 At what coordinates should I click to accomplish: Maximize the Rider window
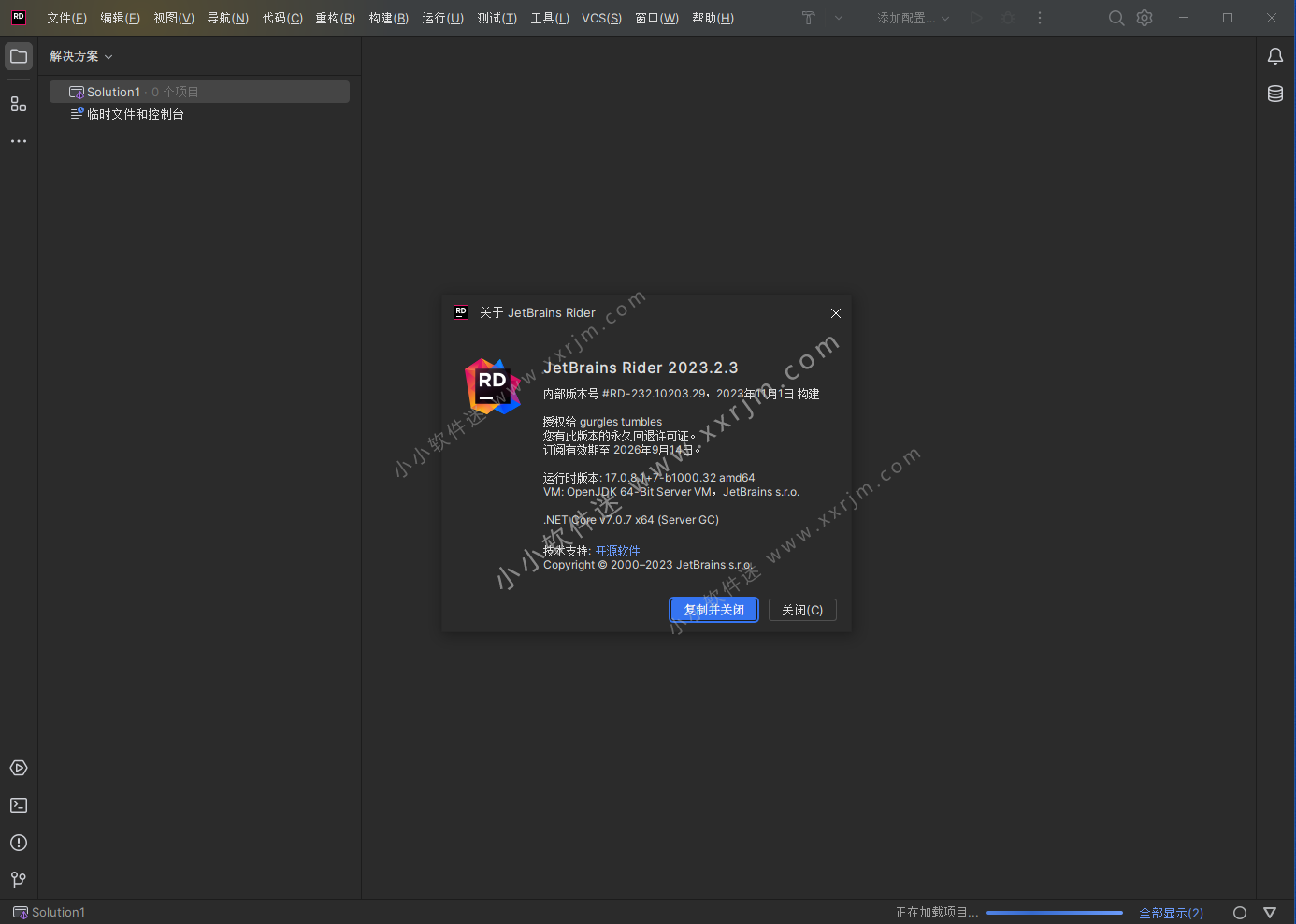point(1228,18)
